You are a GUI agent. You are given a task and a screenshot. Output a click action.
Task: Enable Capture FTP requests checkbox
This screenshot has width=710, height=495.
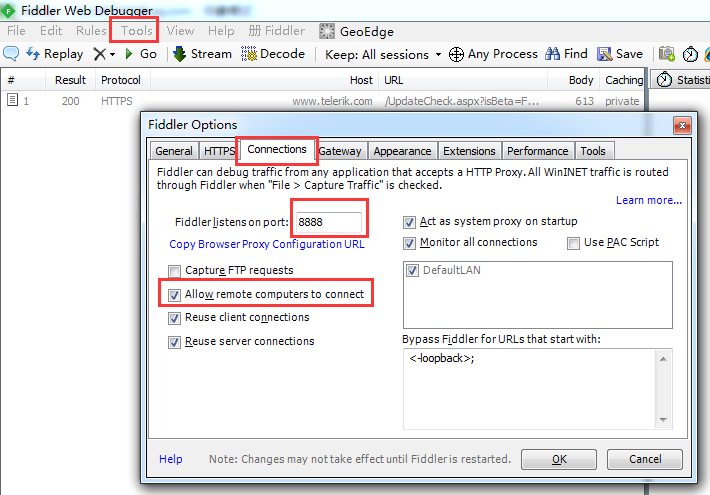(x=174, y=271)
